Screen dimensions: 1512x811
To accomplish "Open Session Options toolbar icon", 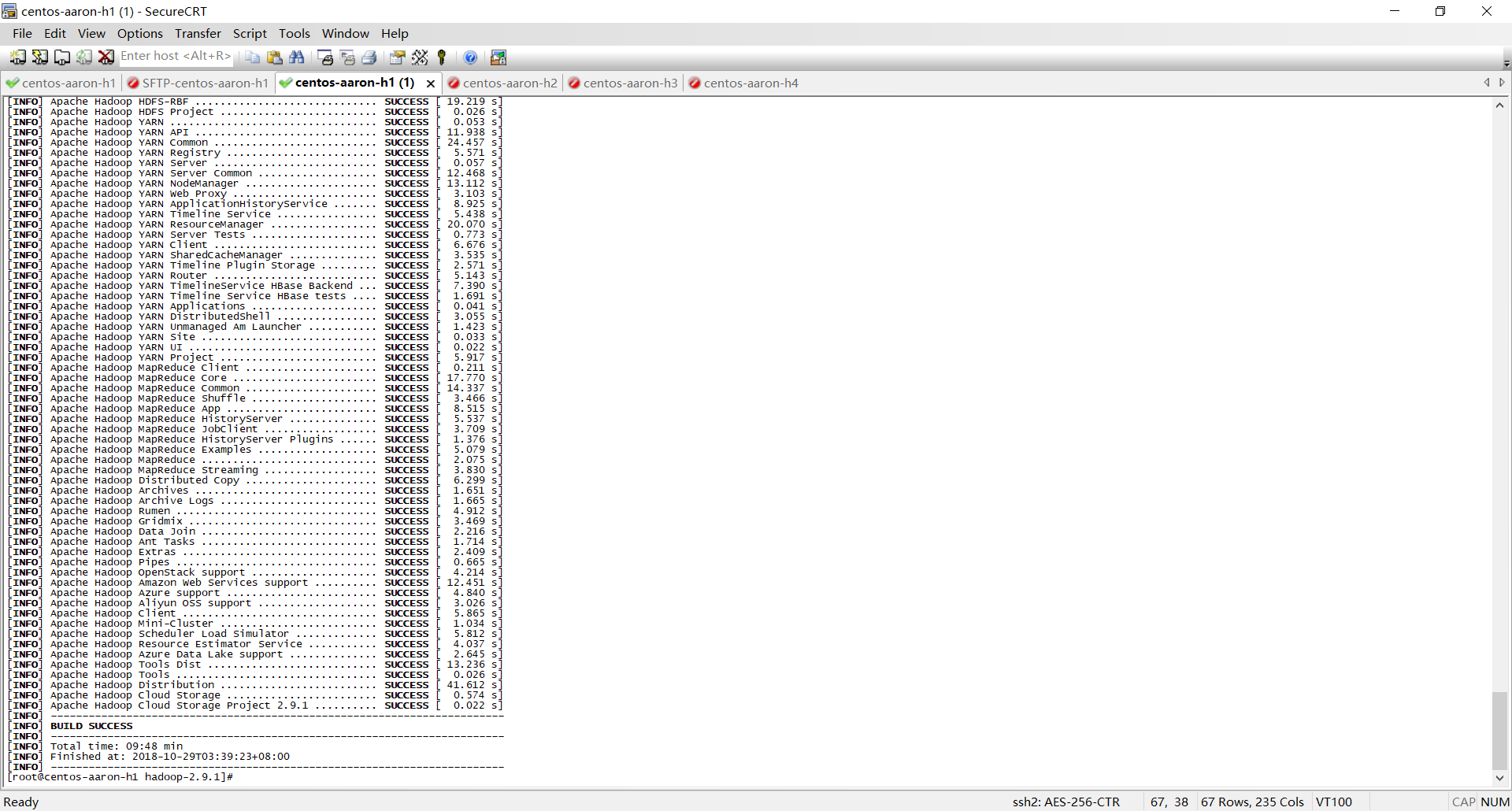I will 398,57.
